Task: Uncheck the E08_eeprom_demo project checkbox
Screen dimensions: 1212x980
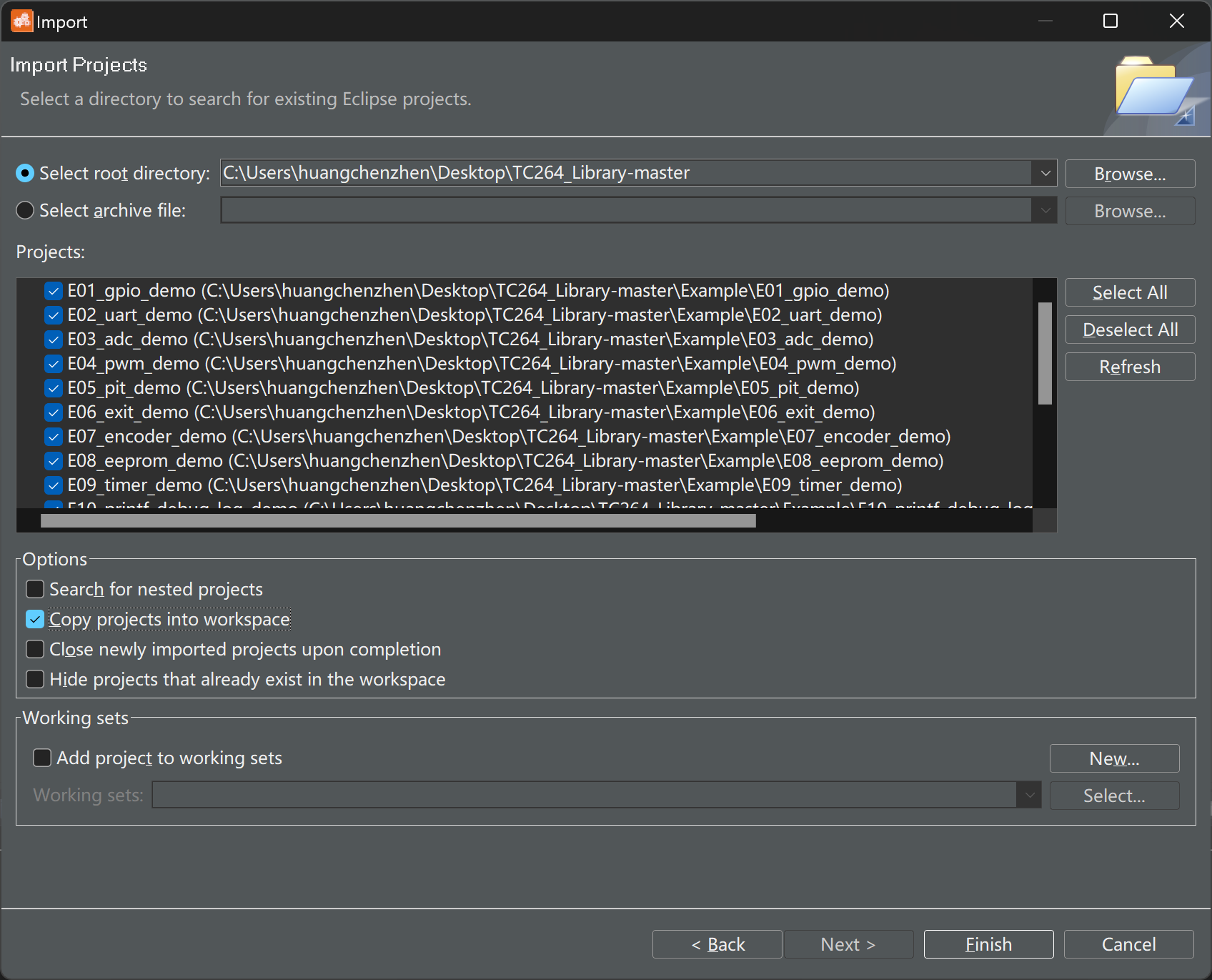Action: [54, 461]
